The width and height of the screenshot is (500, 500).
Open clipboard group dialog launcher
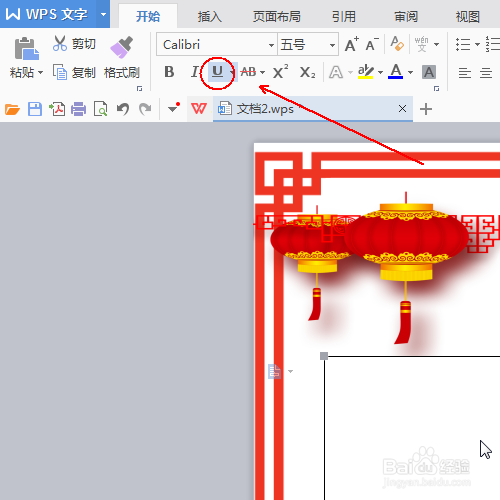tap(139, 88)
